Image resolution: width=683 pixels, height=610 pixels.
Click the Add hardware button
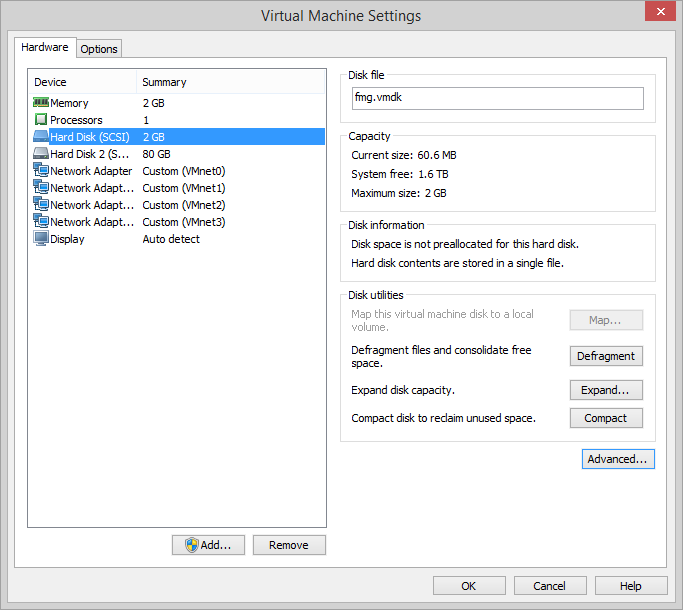click(207, 545)
